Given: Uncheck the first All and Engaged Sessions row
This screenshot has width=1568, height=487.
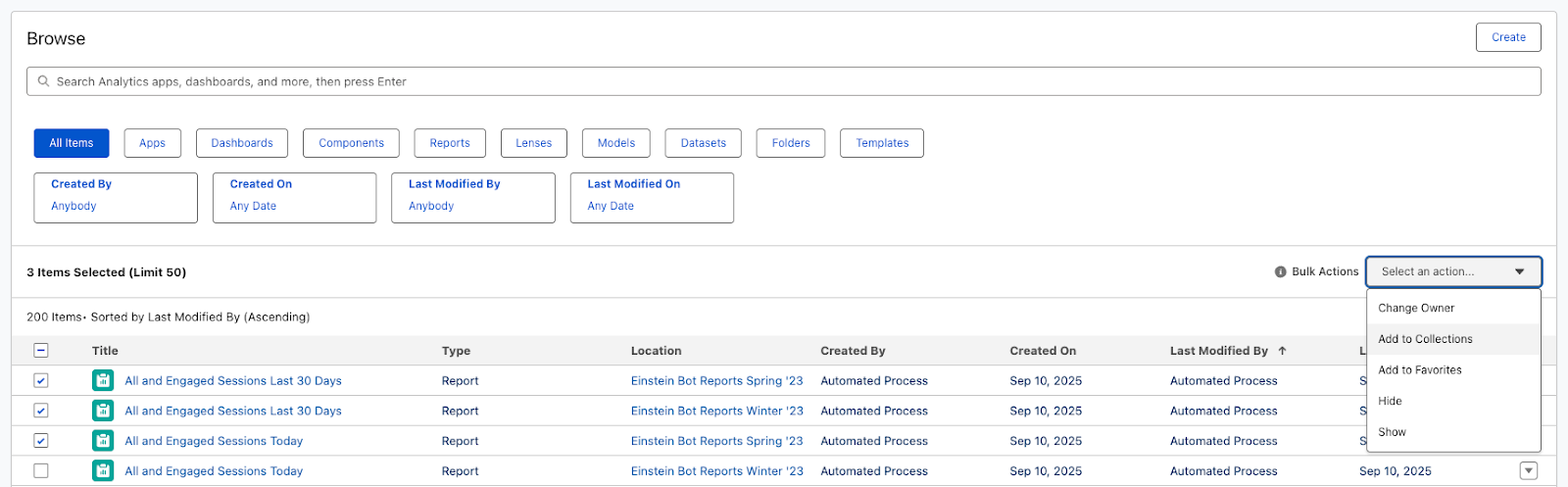Looking at the screenshot, I should coord(41,381).
